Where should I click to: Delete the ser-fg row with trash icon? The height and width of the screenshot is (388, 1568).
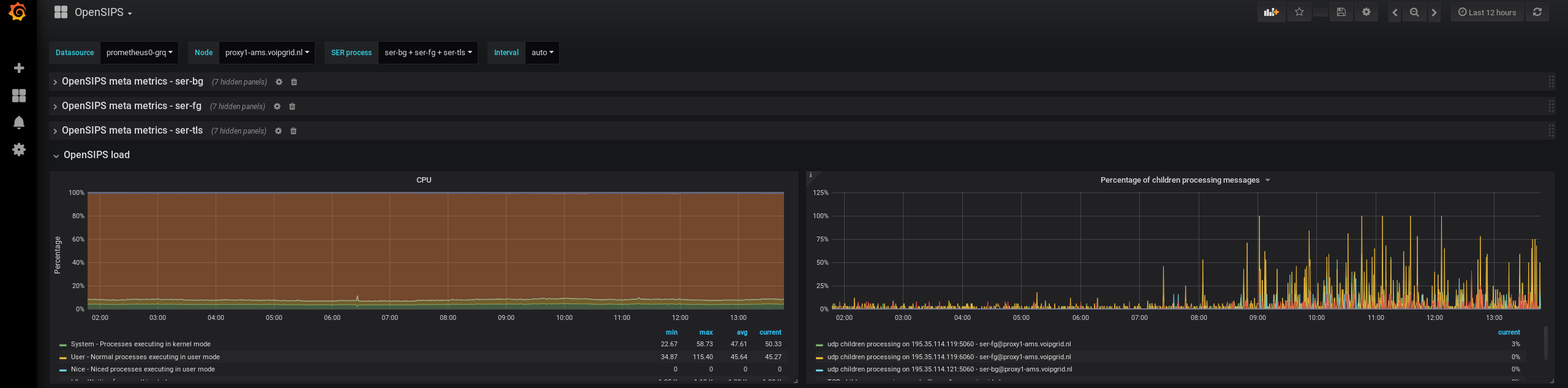click(x=292, y=107)
